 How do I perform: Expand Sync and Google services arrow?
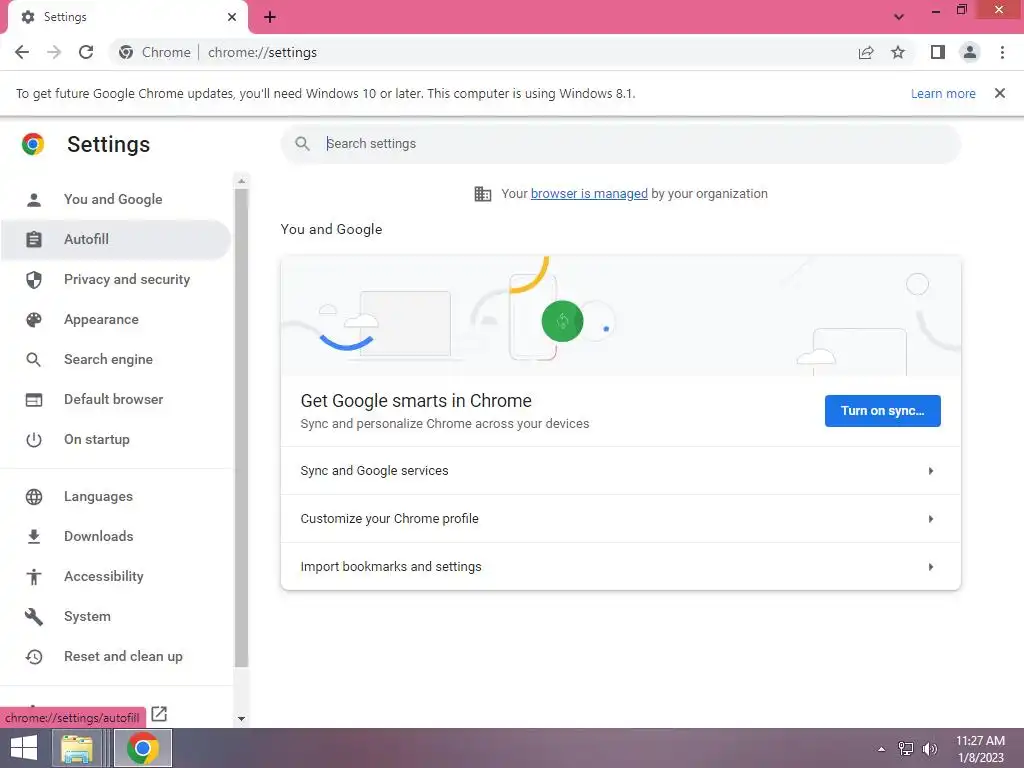(931, 471)
